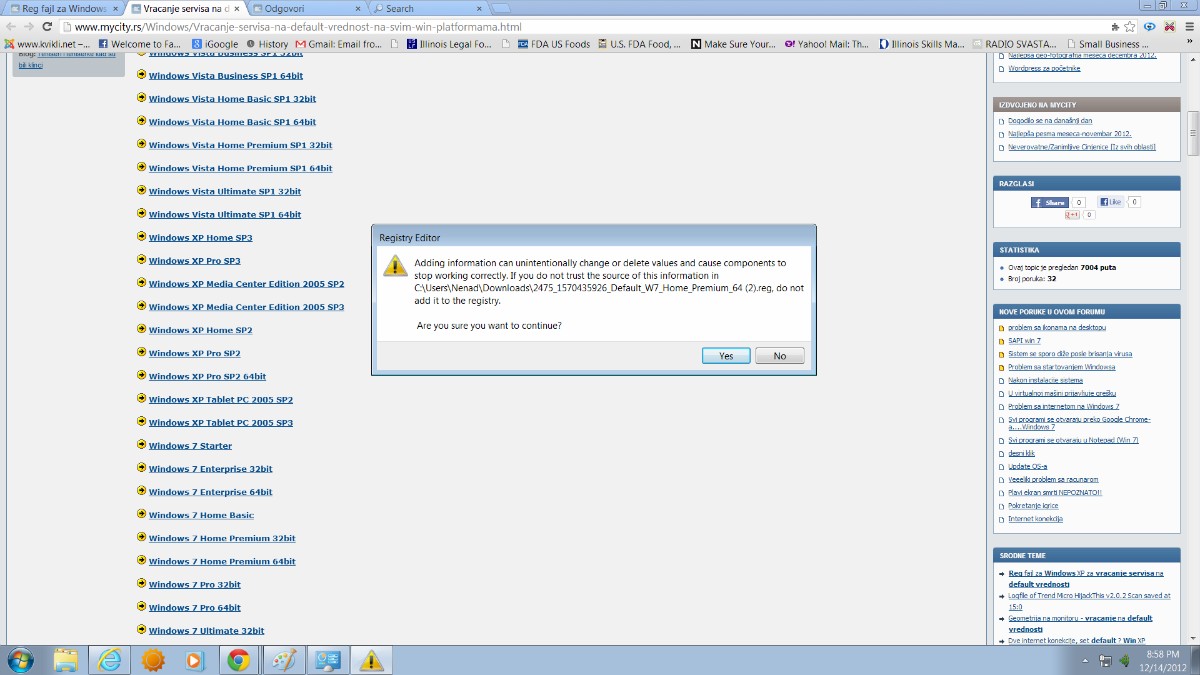Bookmark this page with the star icon
Image resolution: width=1200 pixels, height=675 pixels.
tap(1130, 26)
